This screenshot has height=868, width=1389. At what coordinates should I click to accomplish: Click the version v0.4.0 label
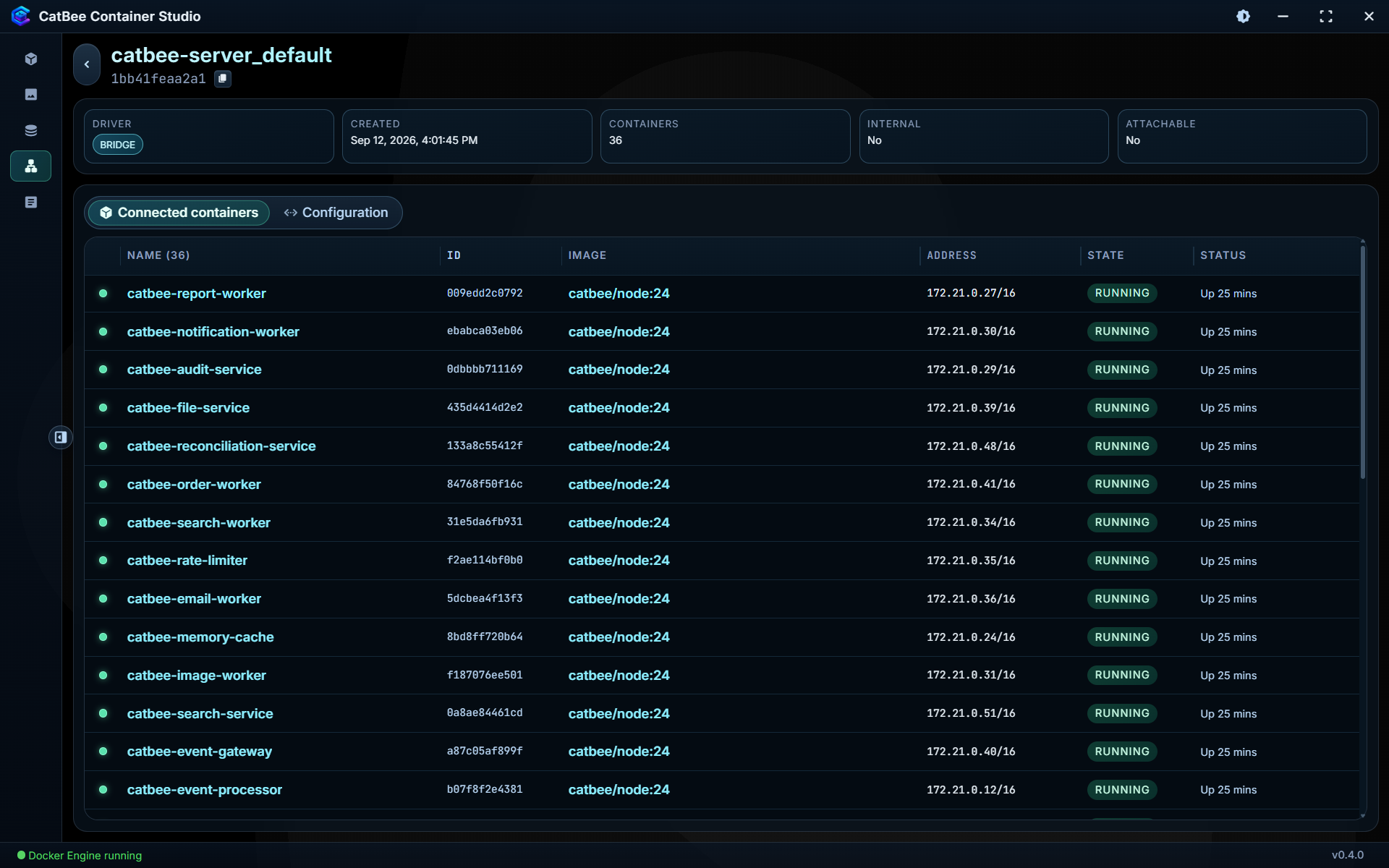click(1348, 855)
